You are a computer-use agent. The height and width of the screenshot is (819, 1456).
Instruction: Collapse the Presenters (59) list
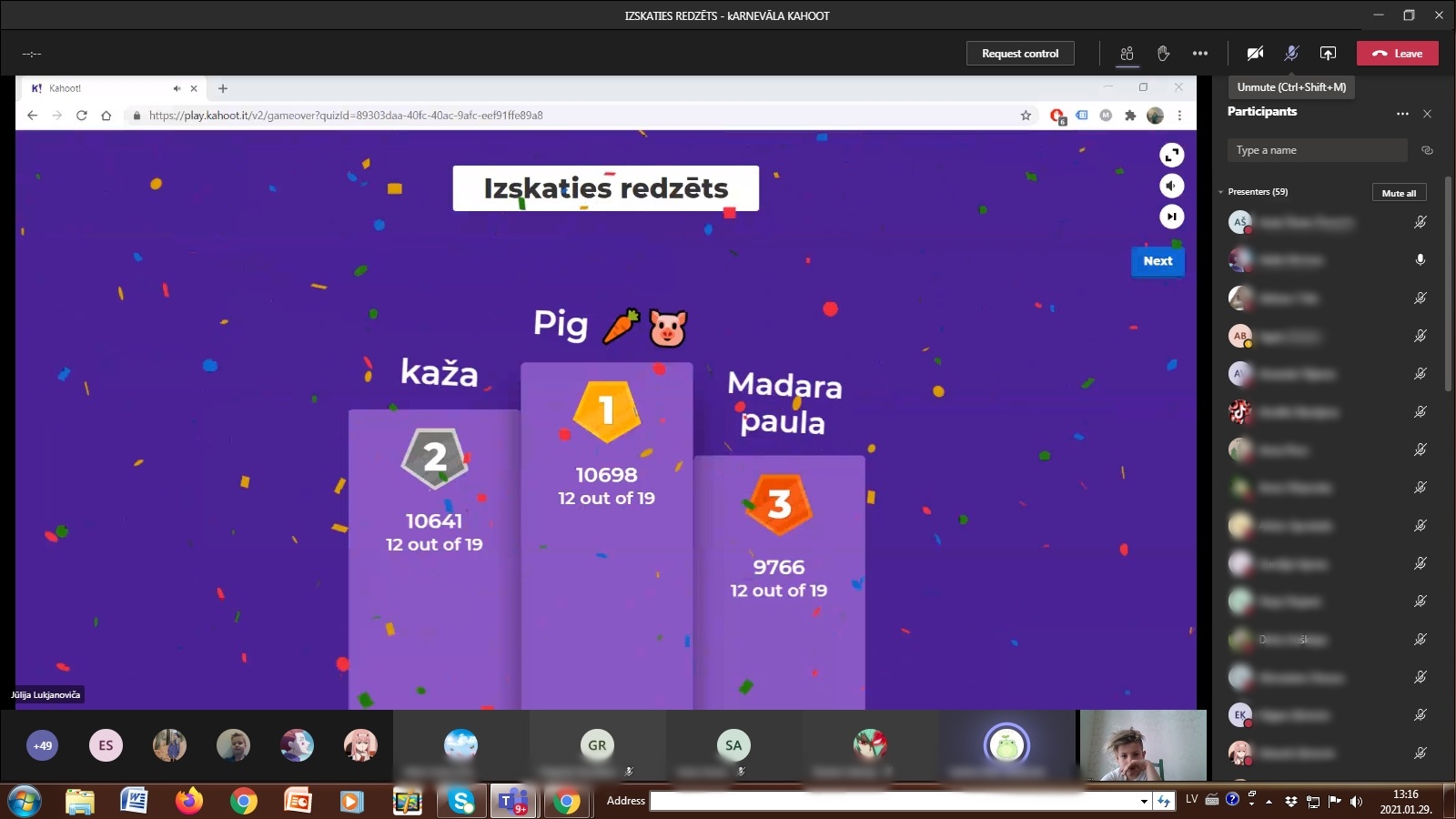coord(1221,192)
